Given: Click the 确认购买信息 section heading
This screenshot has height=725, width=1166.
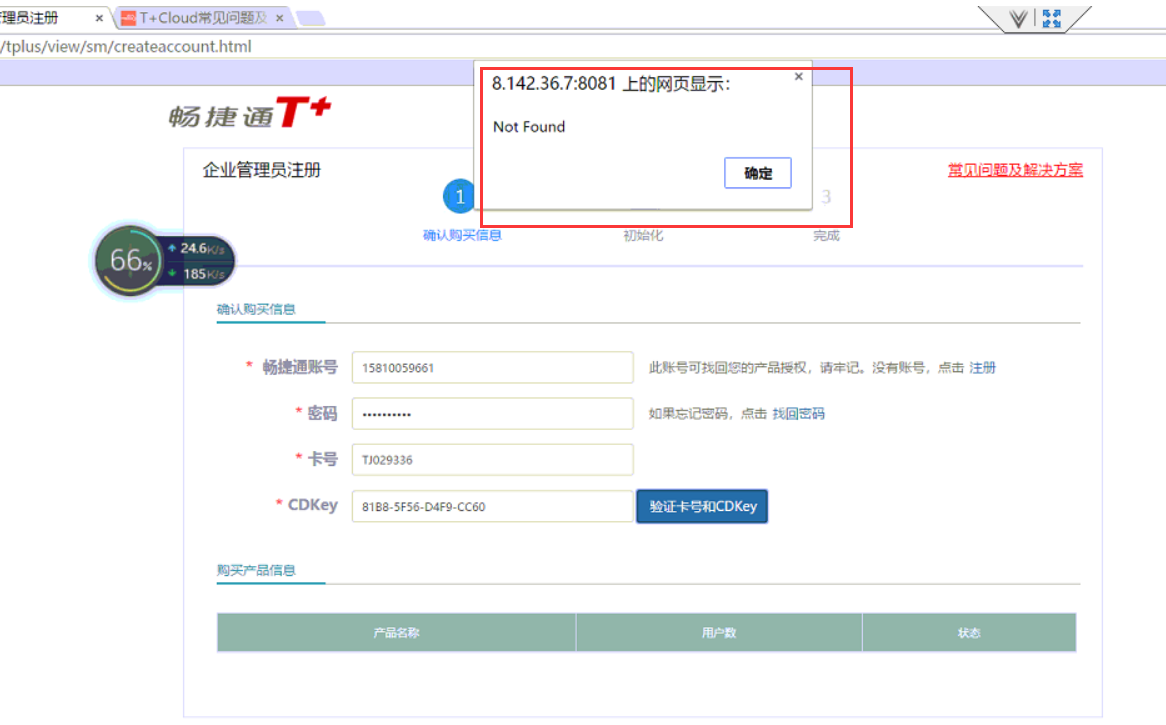Looking at the screenshot, I should (256, 309).
